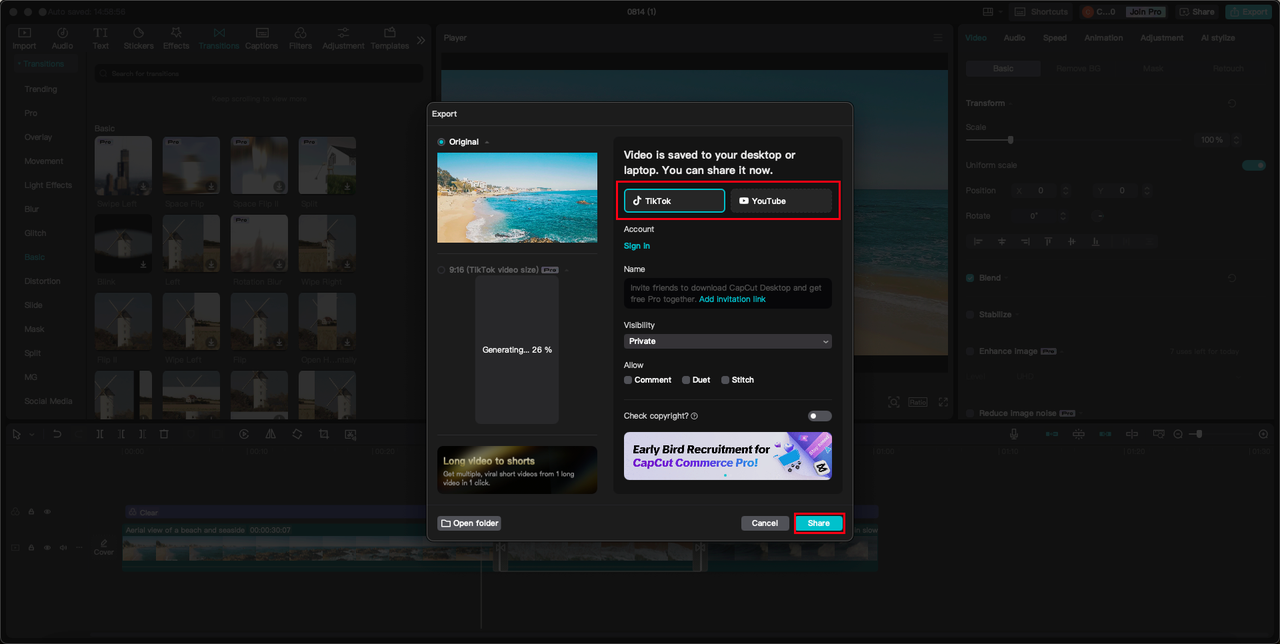
Task: Click the Share button in Export dialog
Action: coord(819,523)
